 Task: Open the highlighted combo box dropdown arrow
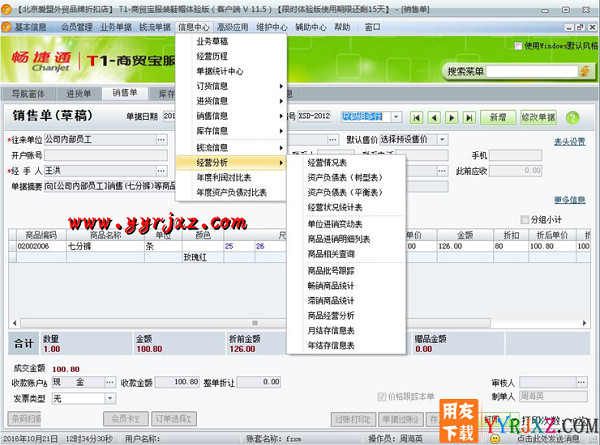click(x=396, y=117)
